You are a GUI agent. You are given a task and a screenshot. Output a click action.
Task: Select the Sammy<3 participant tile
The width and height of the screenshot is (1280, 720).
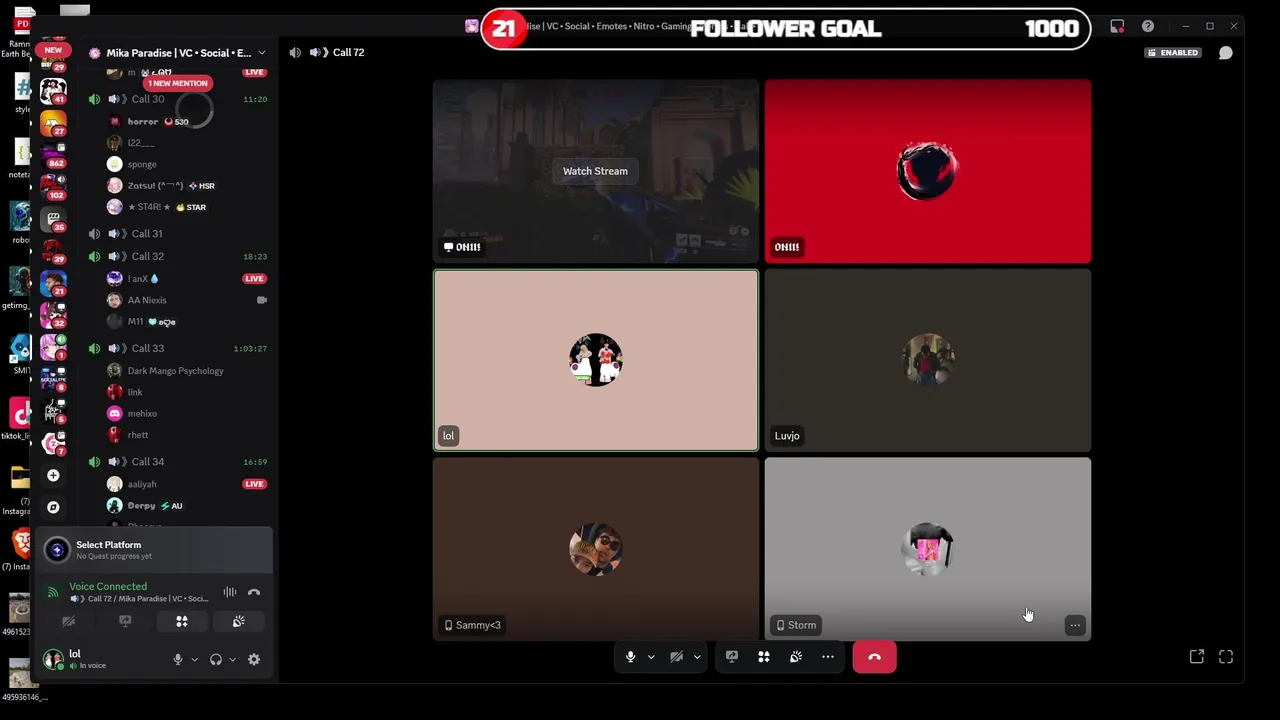click(596, 549)
